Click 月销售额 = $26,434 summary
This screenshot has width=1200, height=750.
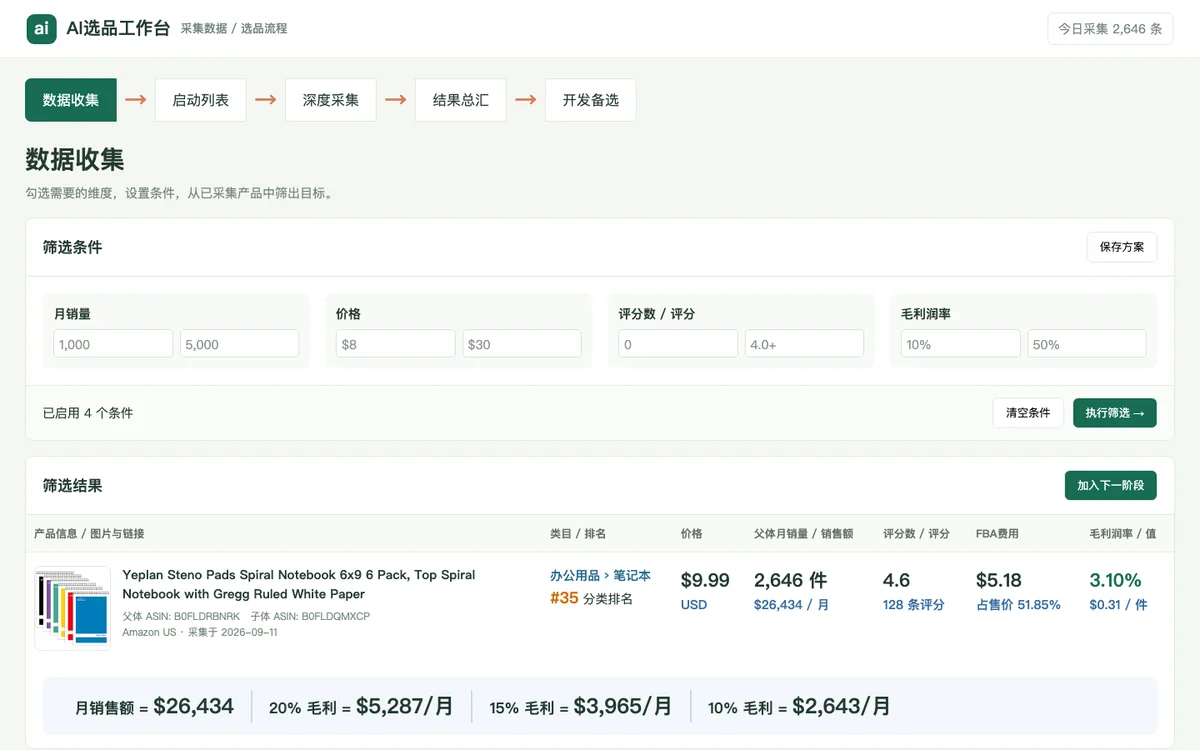pos(154,706)
